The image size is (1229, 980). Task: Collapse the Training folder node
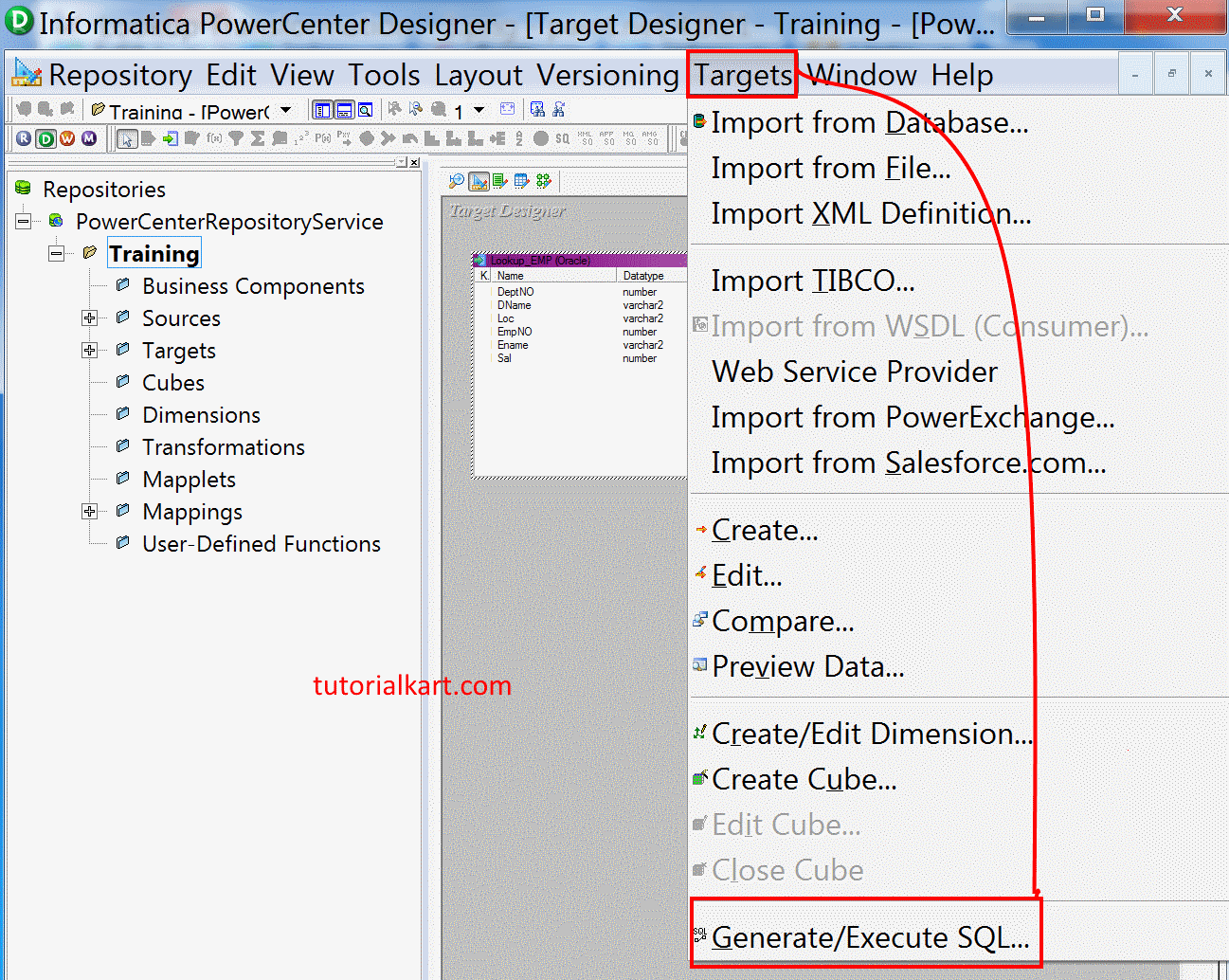tap(57, 253)
